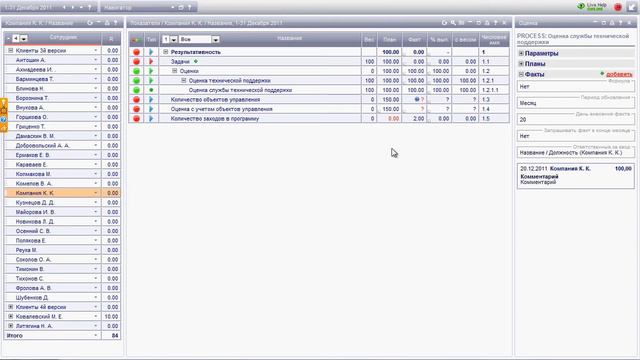Image resolution: width=640 pixels, height=360 pixels.
Task: Click the Вес column header
Action: 369,40
